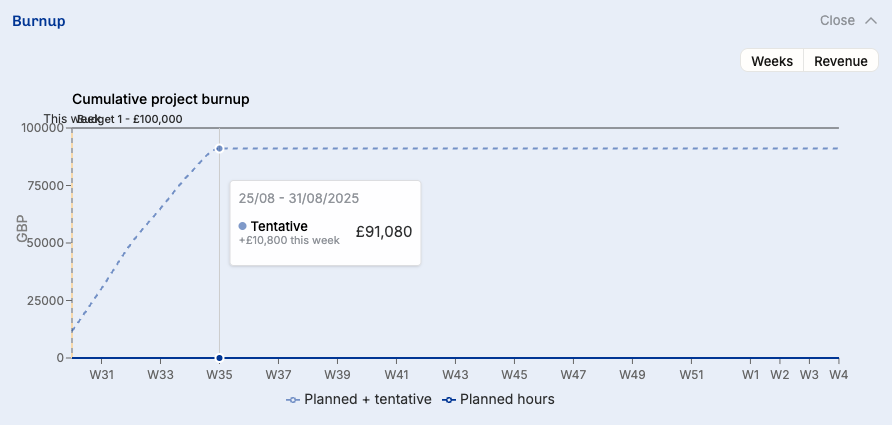
Task: Click the Budget 1 - £100,000 line label
Action: 130,119
